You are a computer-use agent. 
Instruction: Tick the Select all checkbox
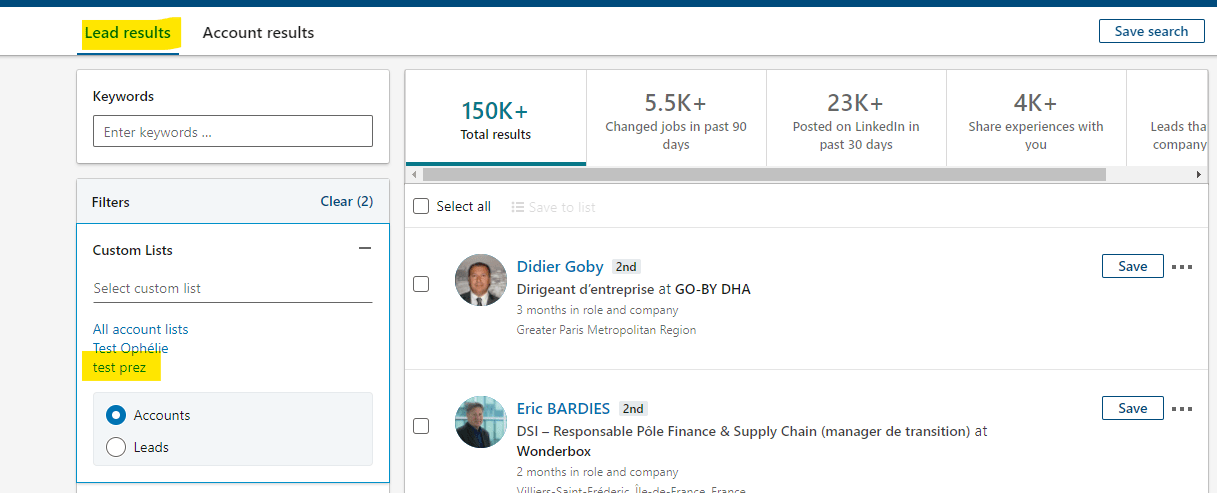pyautogui.click(x=421, y=206)
